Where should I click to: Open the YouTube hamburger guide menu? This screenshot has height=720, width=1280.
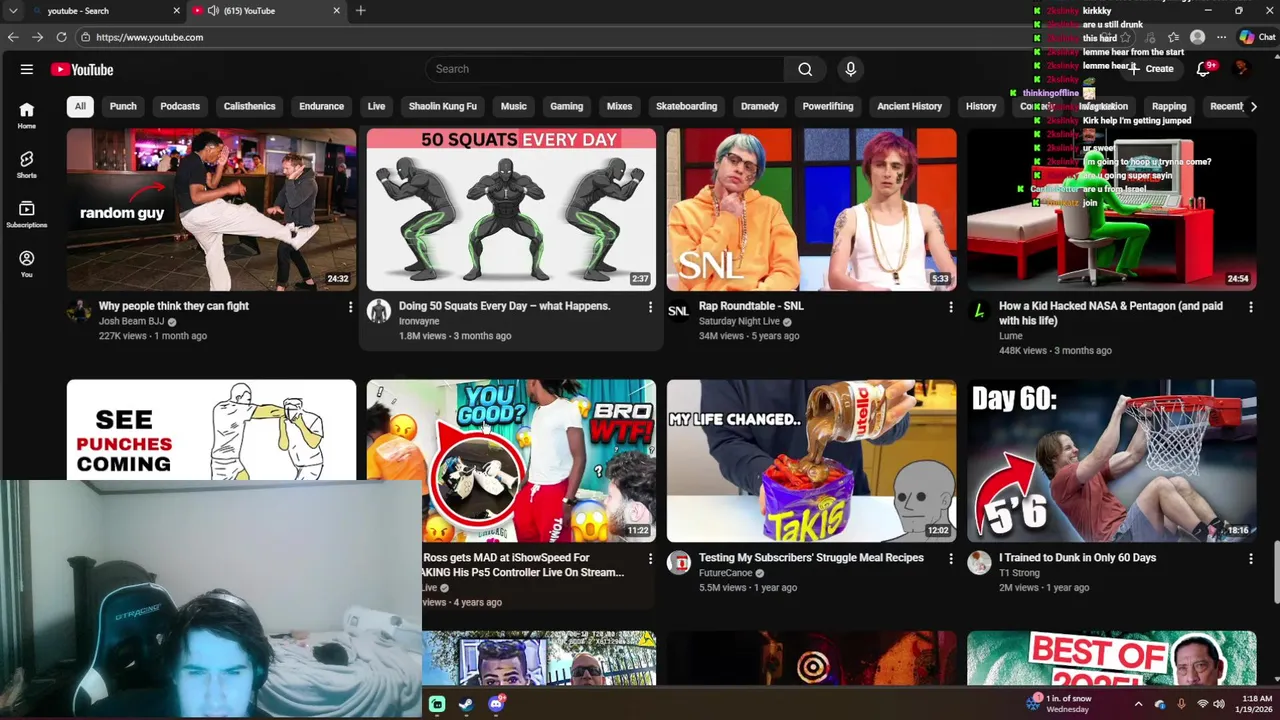pos(27,69)
